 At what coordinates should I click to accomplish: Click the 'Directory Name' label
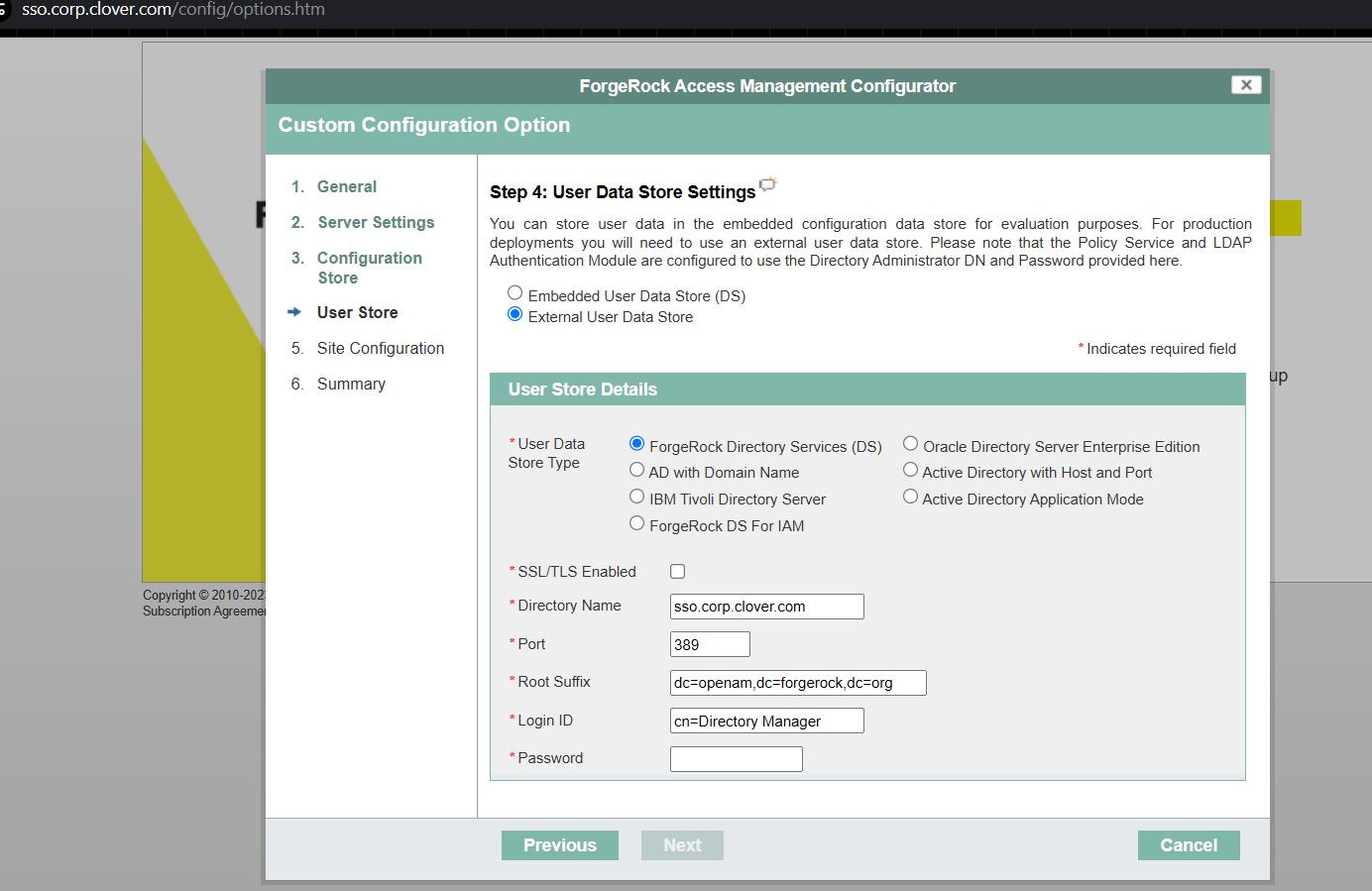tap(565, 606)
